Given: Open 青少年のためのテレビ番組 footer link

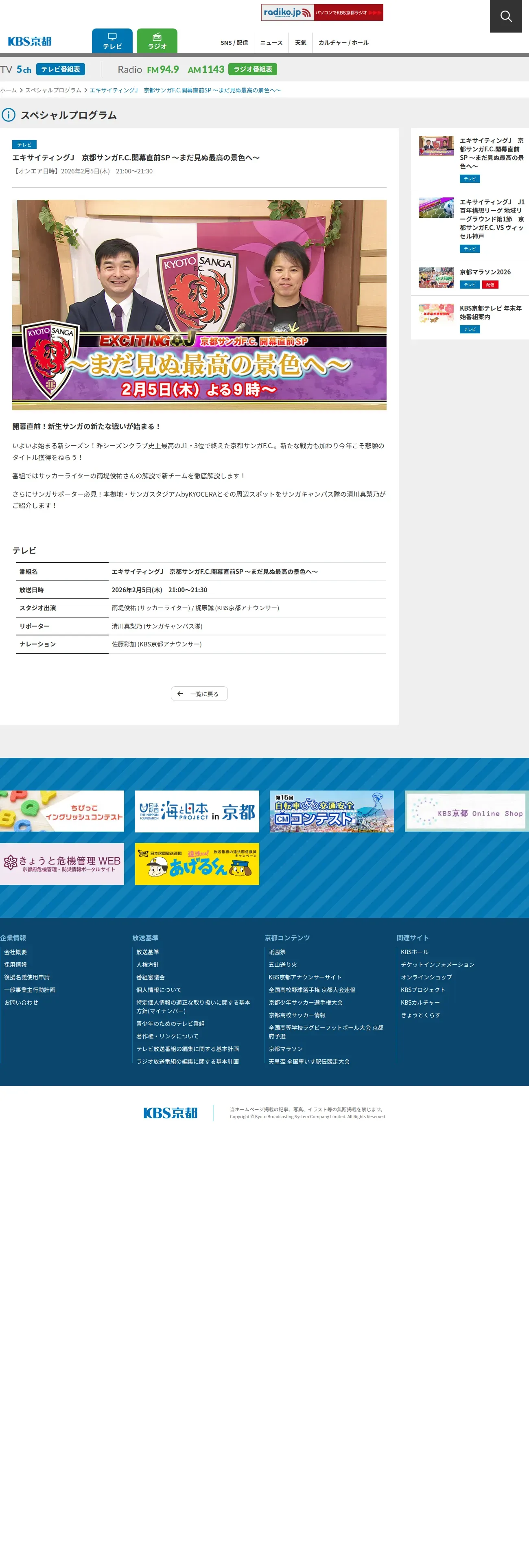Looking at the screenshot, I should click(x=171, y=1024).
